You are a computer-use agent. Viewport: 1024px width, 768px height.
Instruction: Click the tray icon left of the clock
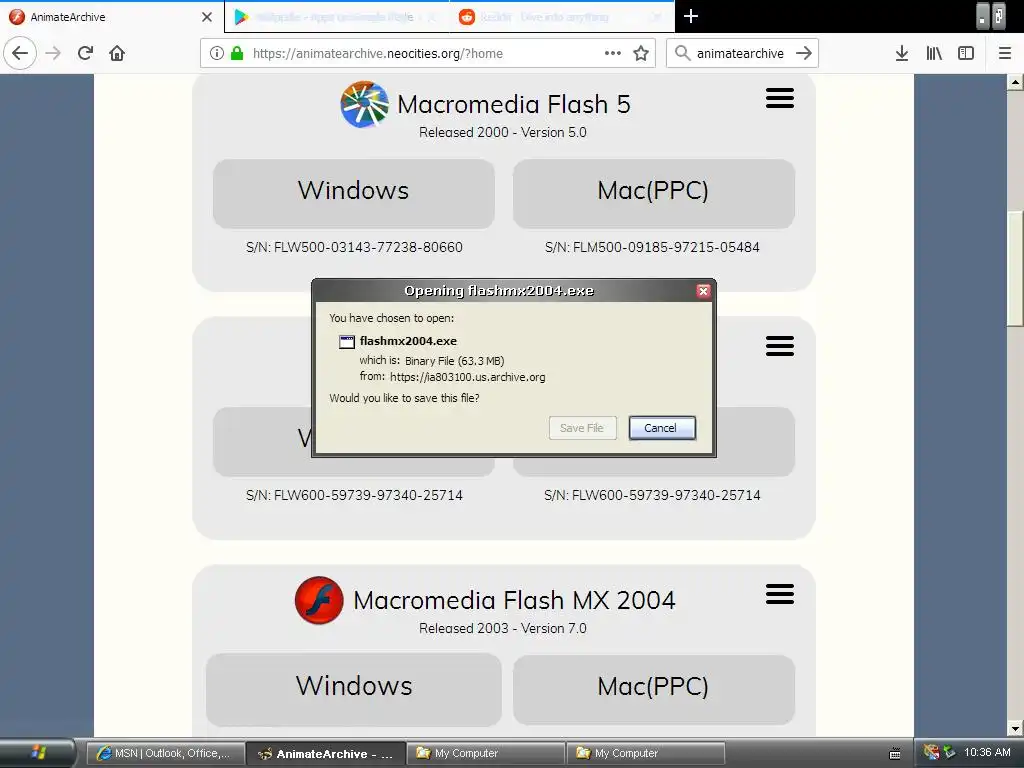(x=950, y=752)
